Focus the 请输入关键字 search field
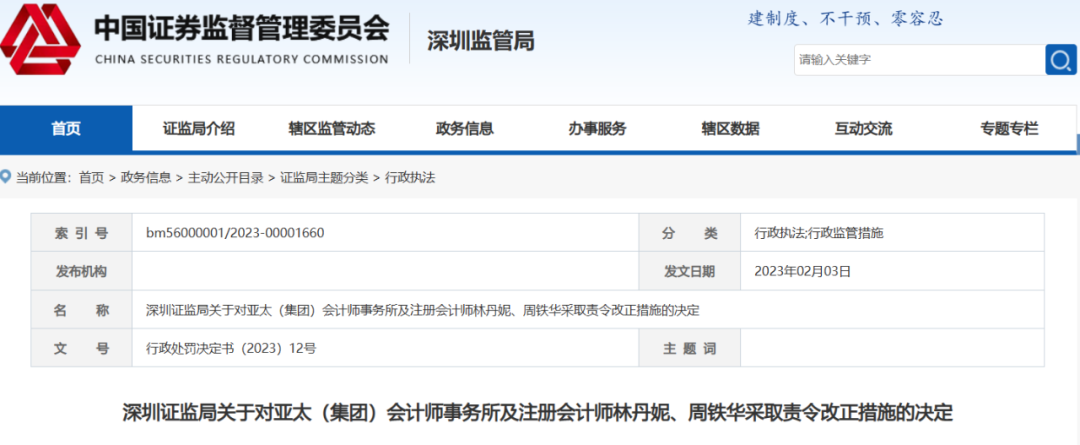The width and height of the screenshot is (1080, 445). click(x=920, y=60)
